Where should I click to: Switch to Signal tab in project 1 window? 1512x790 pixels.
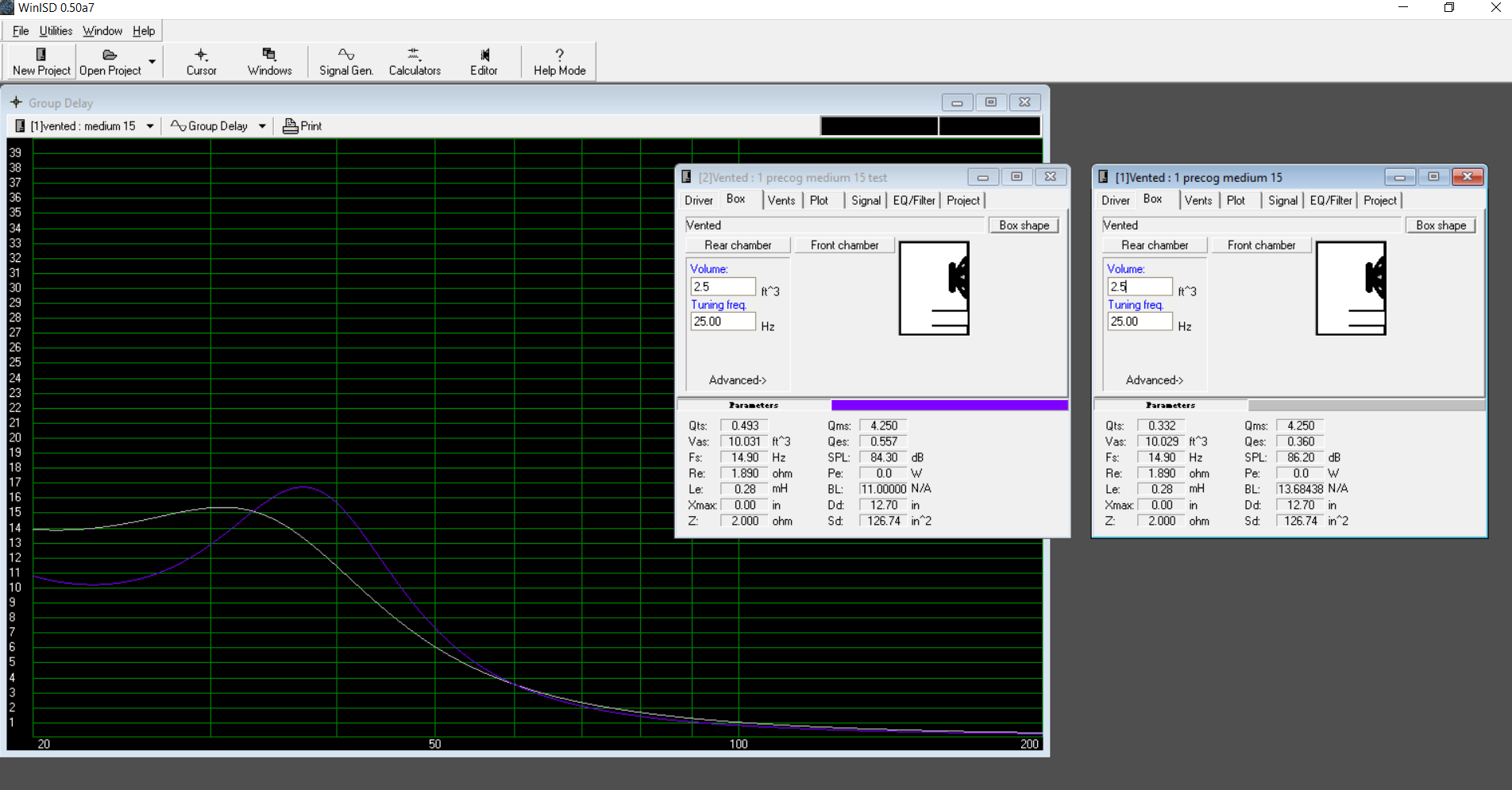pos(1282,200)
